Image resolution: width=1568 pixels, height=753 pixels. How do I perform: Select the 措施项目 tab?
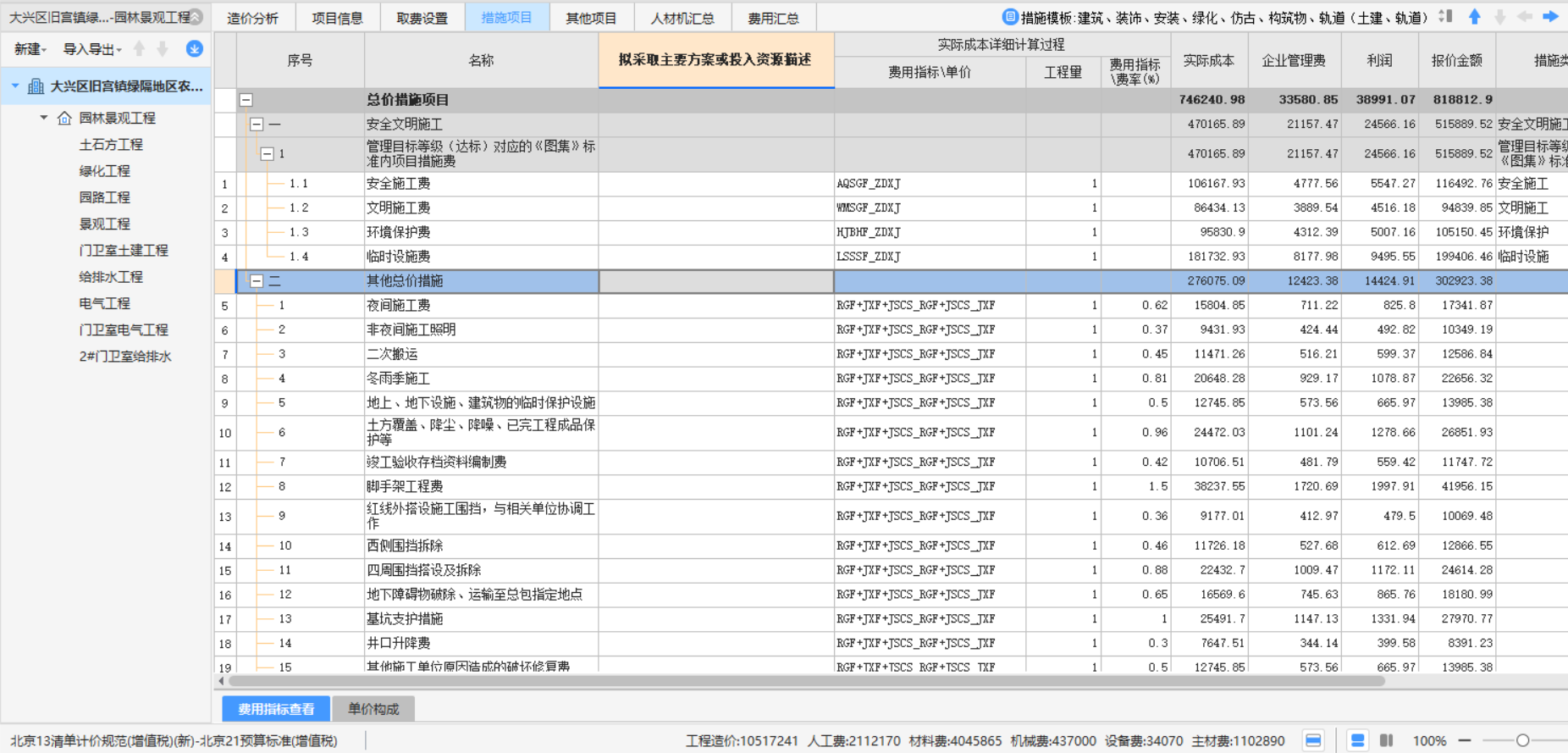tap(506, 18)
